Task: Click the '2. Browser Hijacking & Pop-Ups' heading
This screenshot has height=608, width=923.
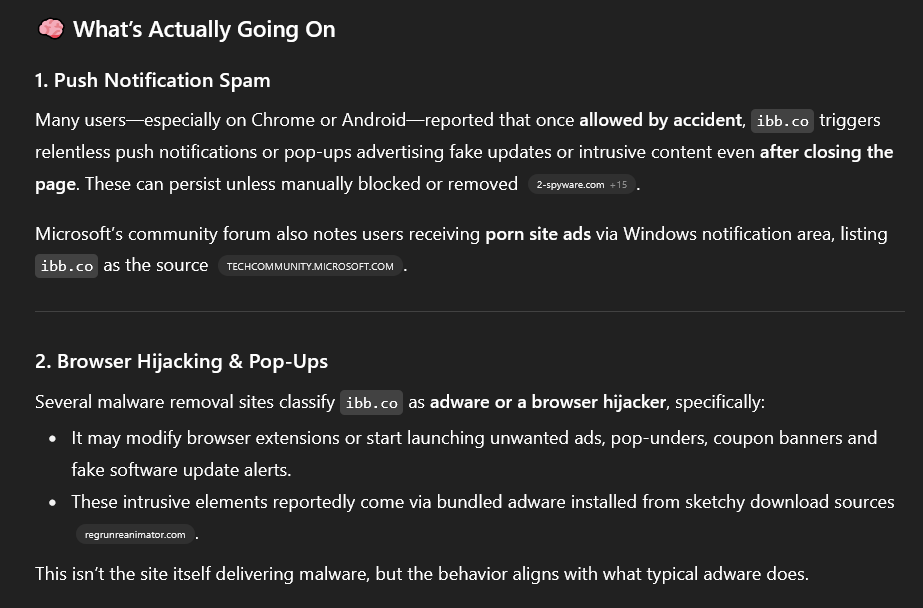Action: point(181,361)
